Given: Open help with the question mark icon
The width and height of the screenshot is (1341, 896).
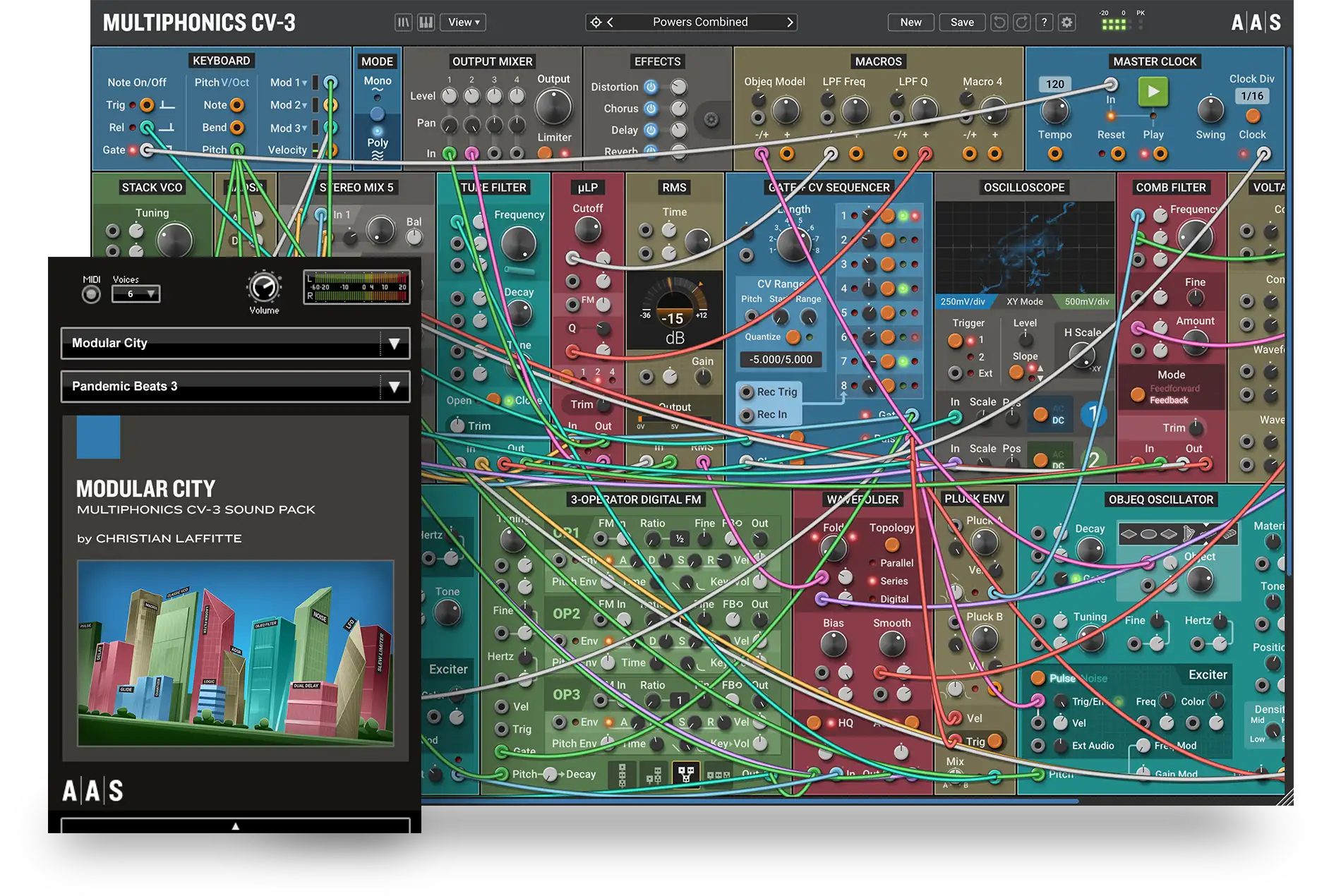Looking at the screenshot, I should 1045,23.
